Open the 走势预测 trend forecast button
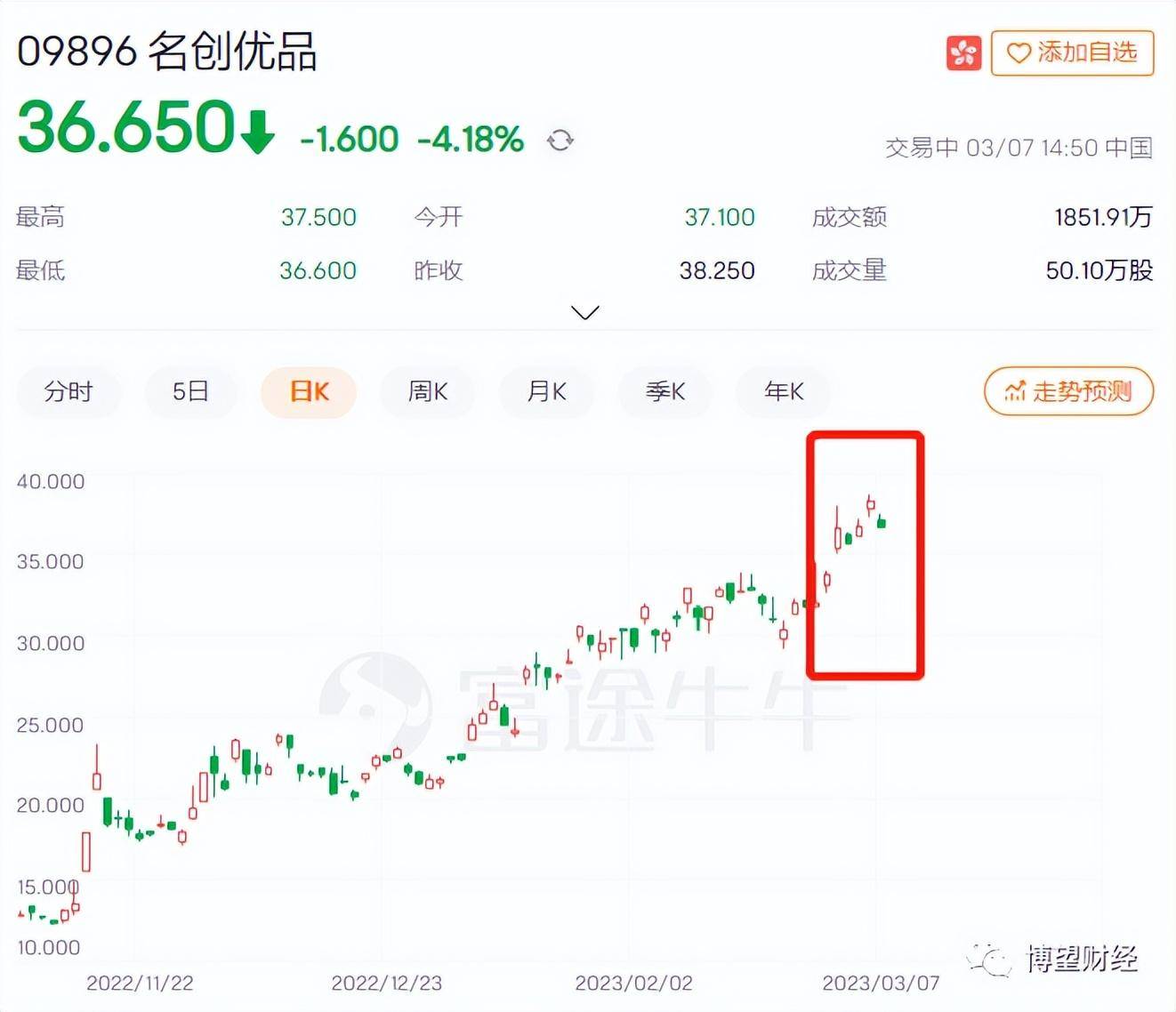The height and width of the screenshot is (1012, 1176). point(1068,391)
